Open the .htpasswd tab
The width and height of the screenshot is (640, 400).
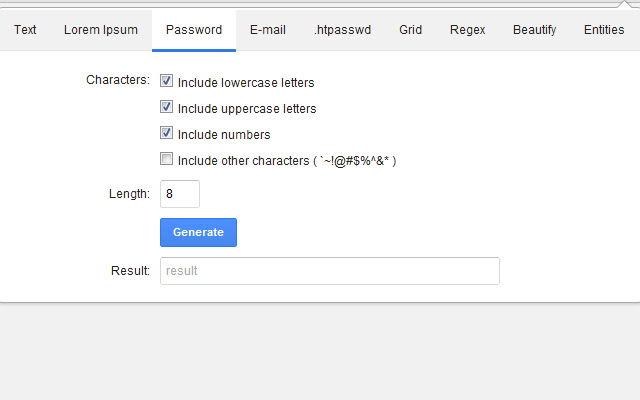(x=342, y=30)
